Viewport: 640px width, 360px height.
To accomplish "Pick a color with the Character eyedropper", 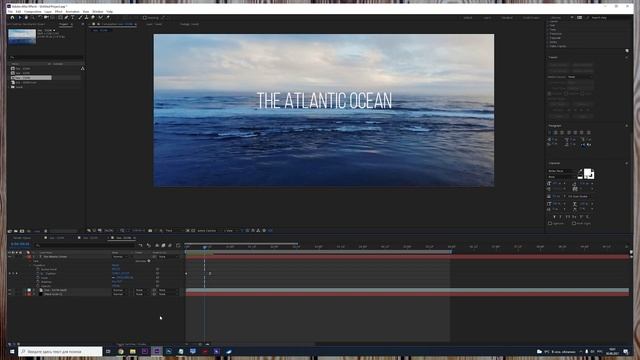I will pos(580,170).
